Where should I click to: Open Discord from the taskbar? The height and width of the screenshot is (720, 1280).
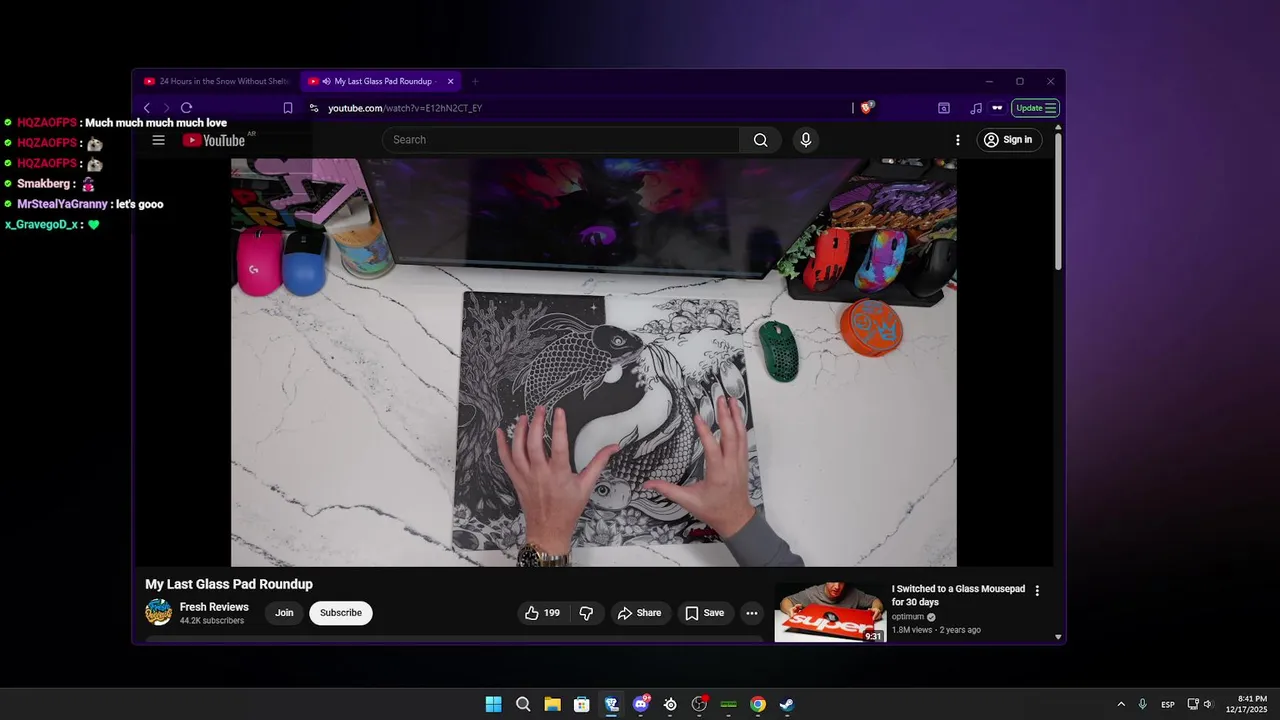(x=641, y=704)
